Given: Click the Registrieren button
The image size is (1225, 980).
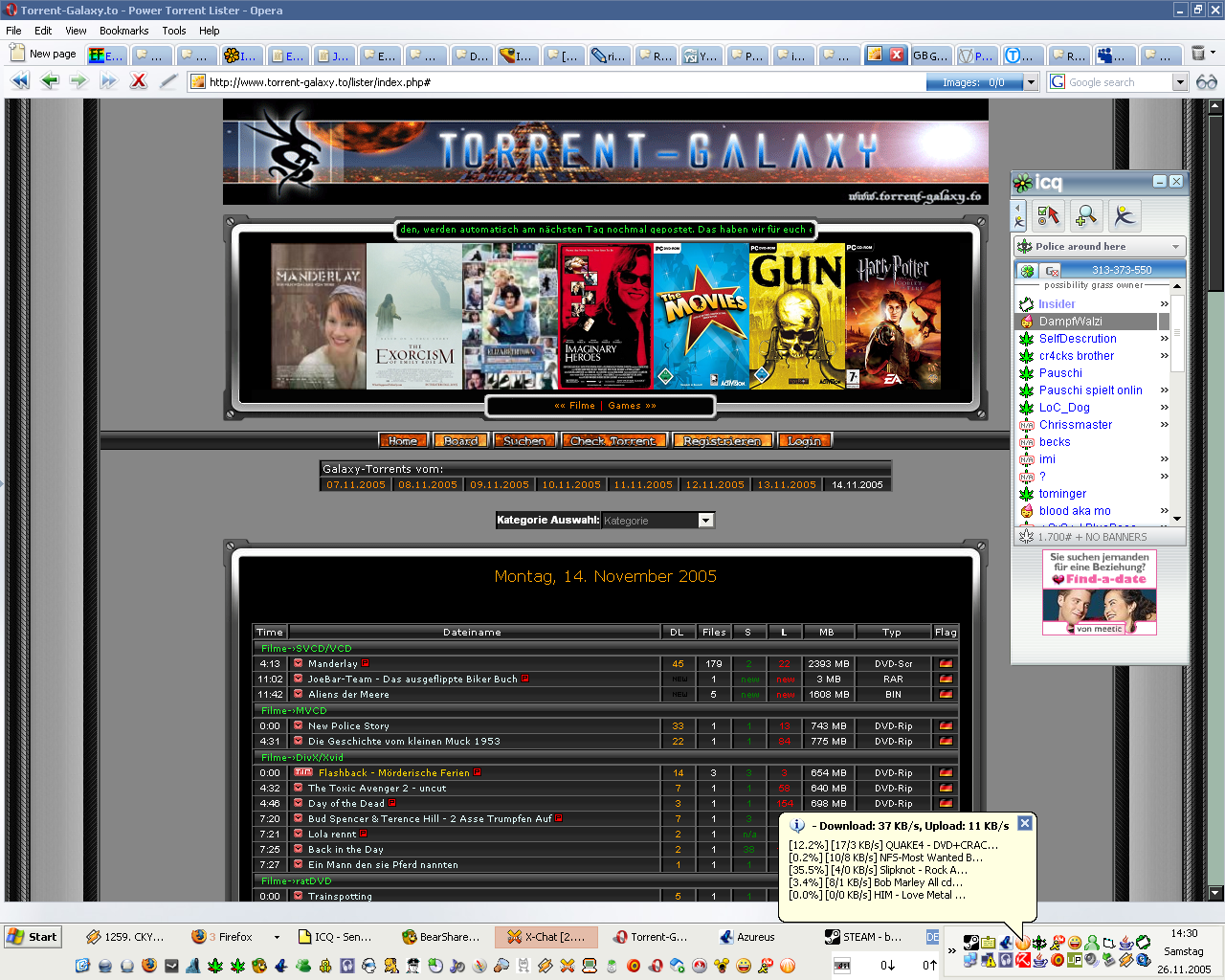Looking at the screenshot, I should click(723, 440).
